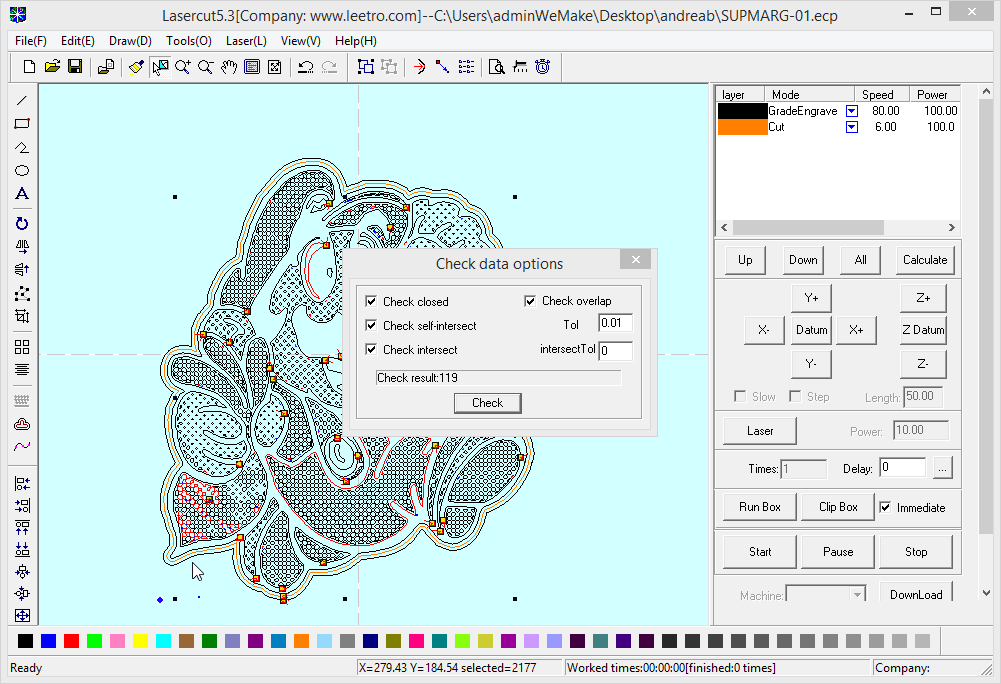Image resolution: width=1001 pixels, height=684 pixels.
Task: Activate the Pan hand tool
Action: click(x=229, y=66)
